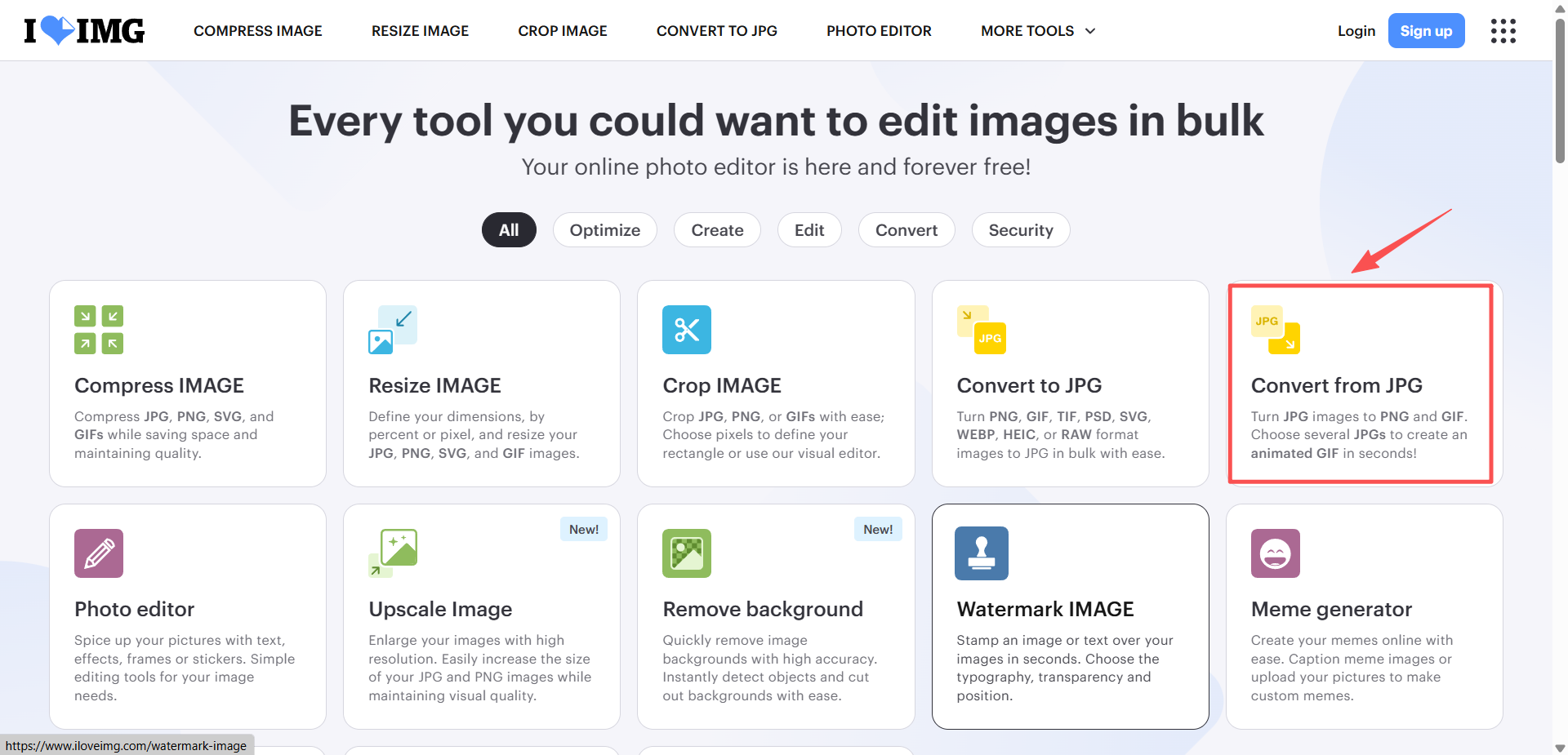This screenshot has width=1568, height=755.
Task: Click the Compress IMAGE green arrows icon
Action: (99, 330)
